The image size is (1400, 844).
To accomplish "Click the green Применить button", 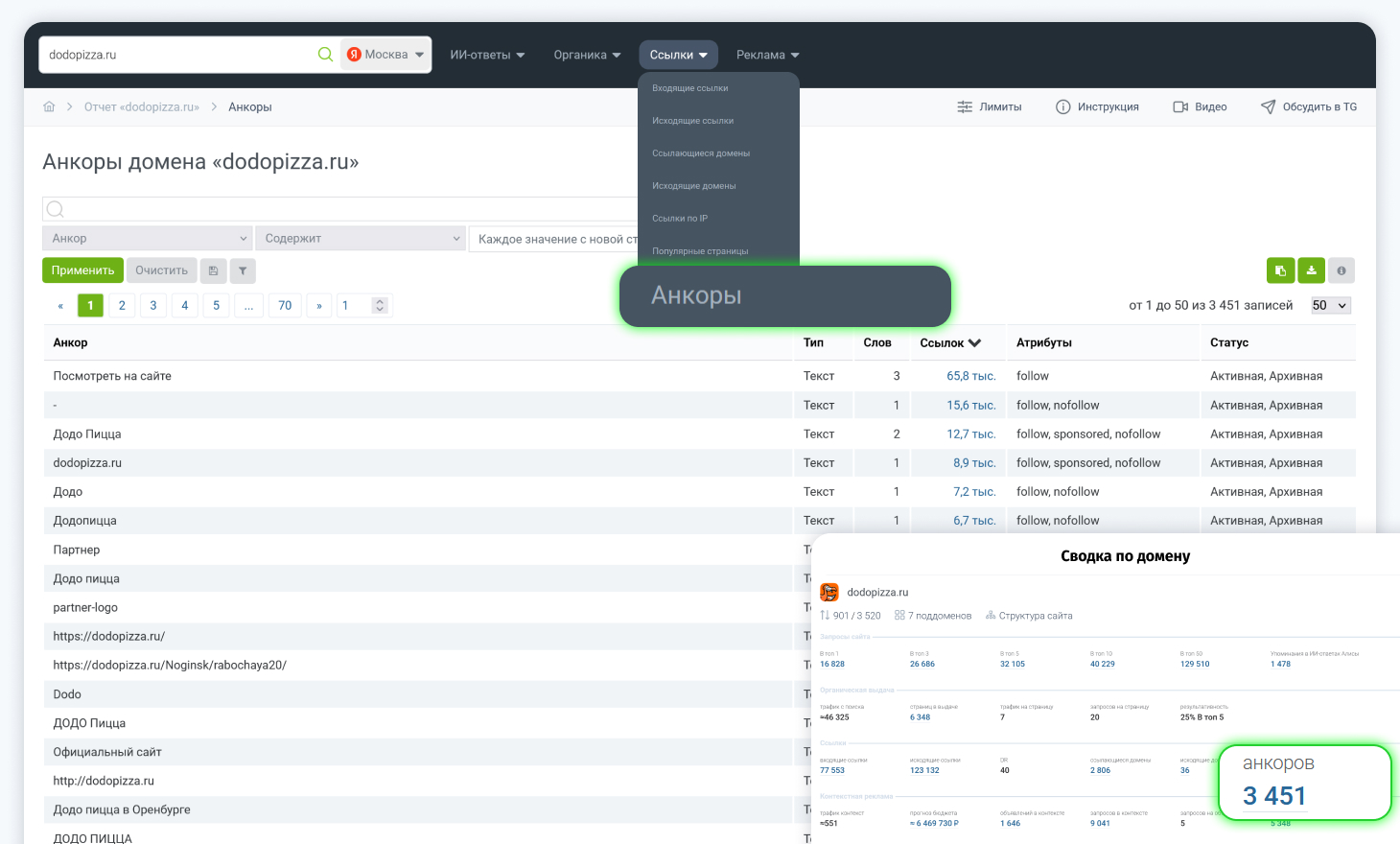I will click(83, 270).
